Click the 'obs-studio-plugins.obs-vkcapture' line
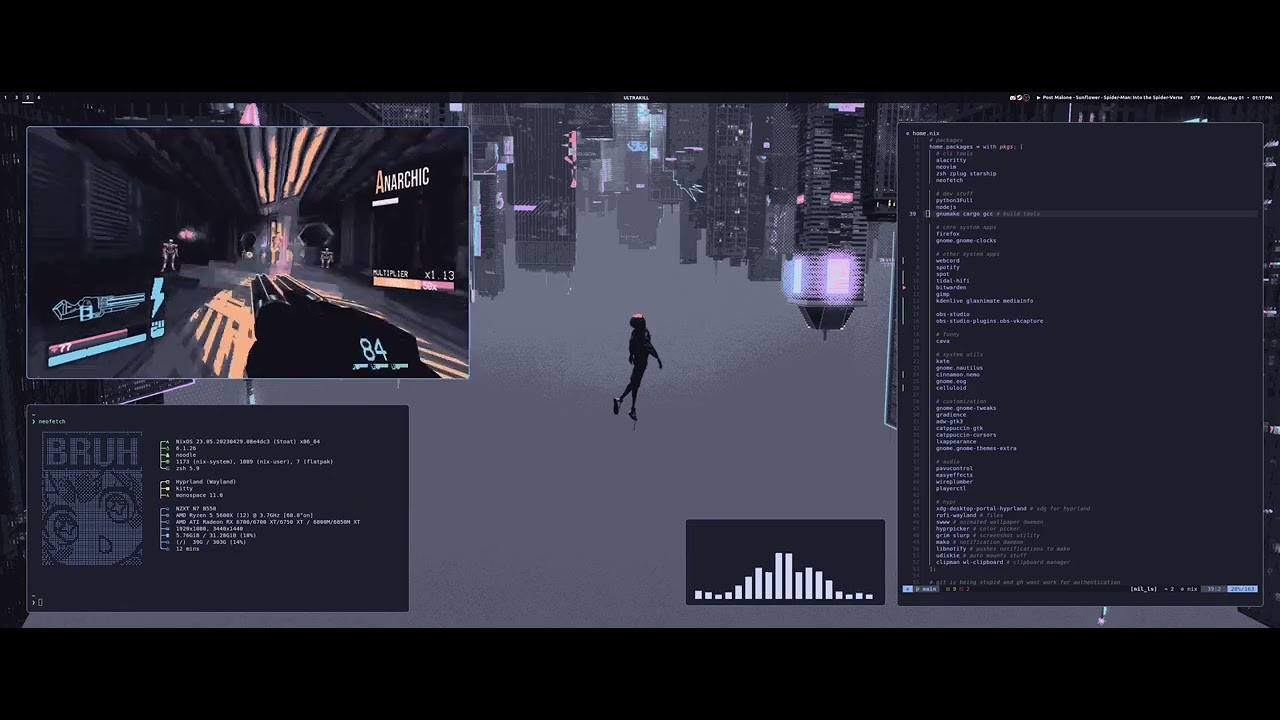Image resolution: width=1280 pixels, height=720 pixels. pos(989,321)
